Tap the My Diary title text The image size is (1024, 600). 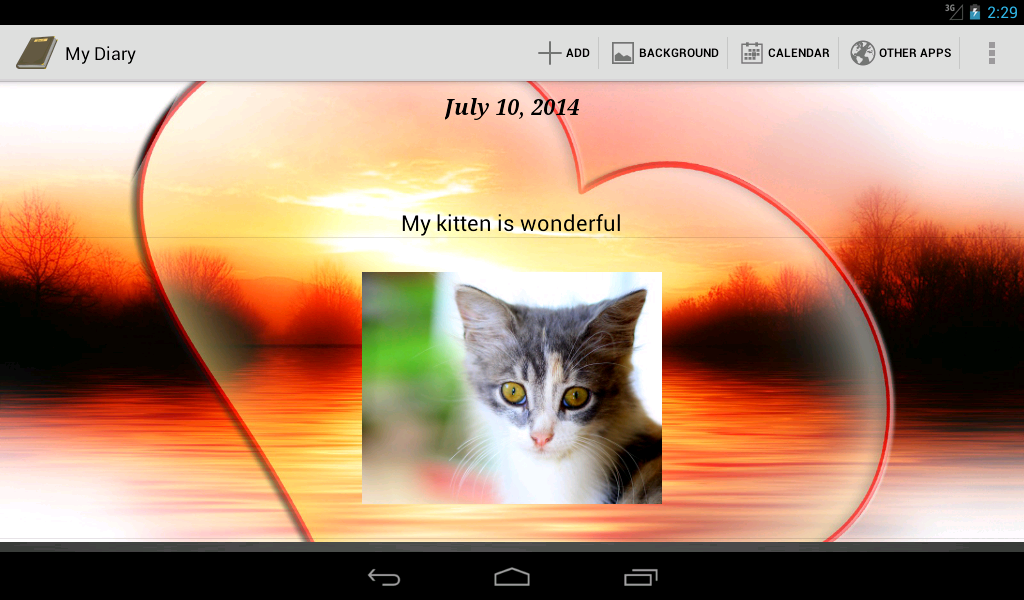point(101,54)
